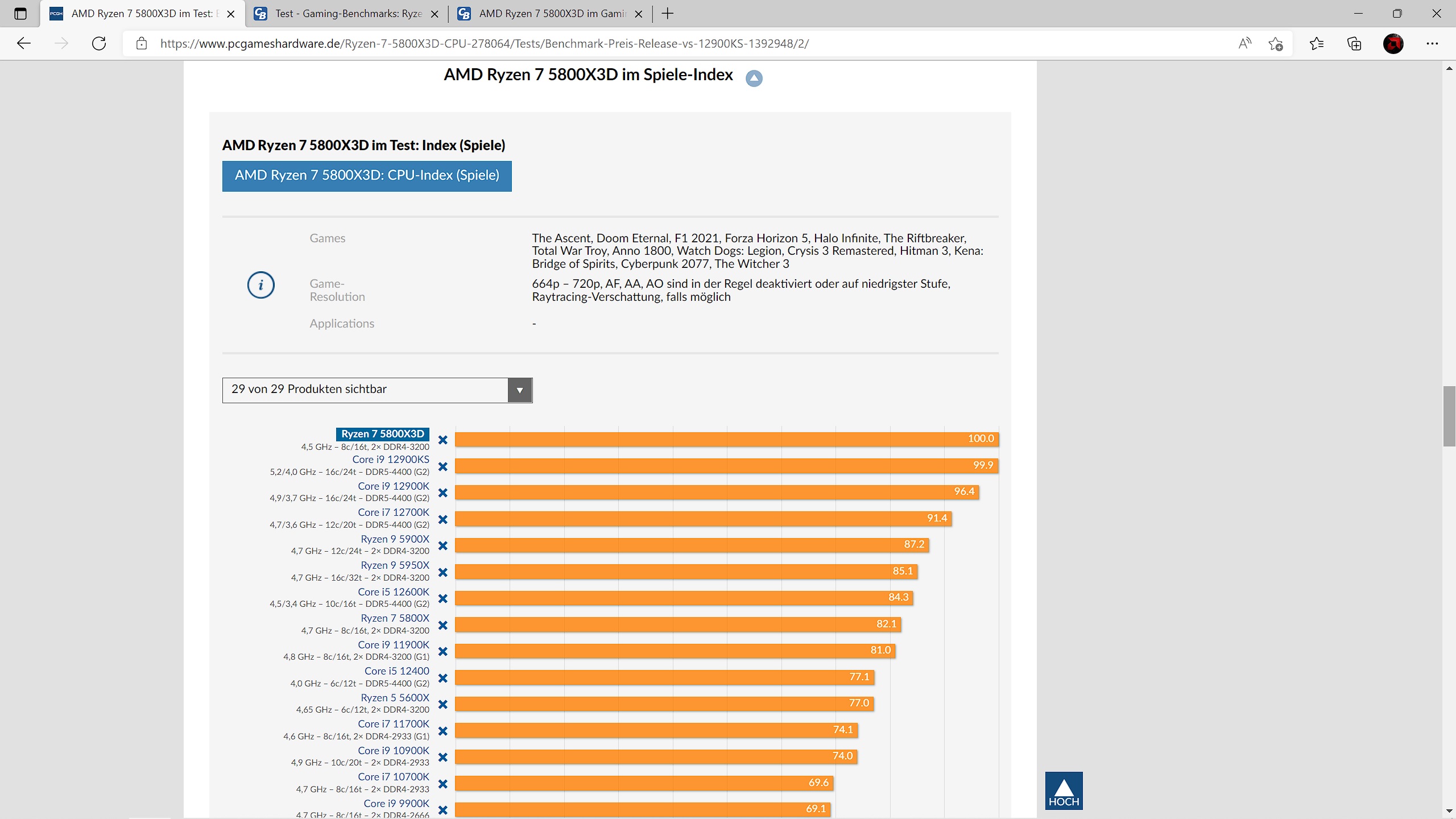Switch to Gaming-Benchmarks tab
Screen dimensions: 1456x819
point(347,14)
